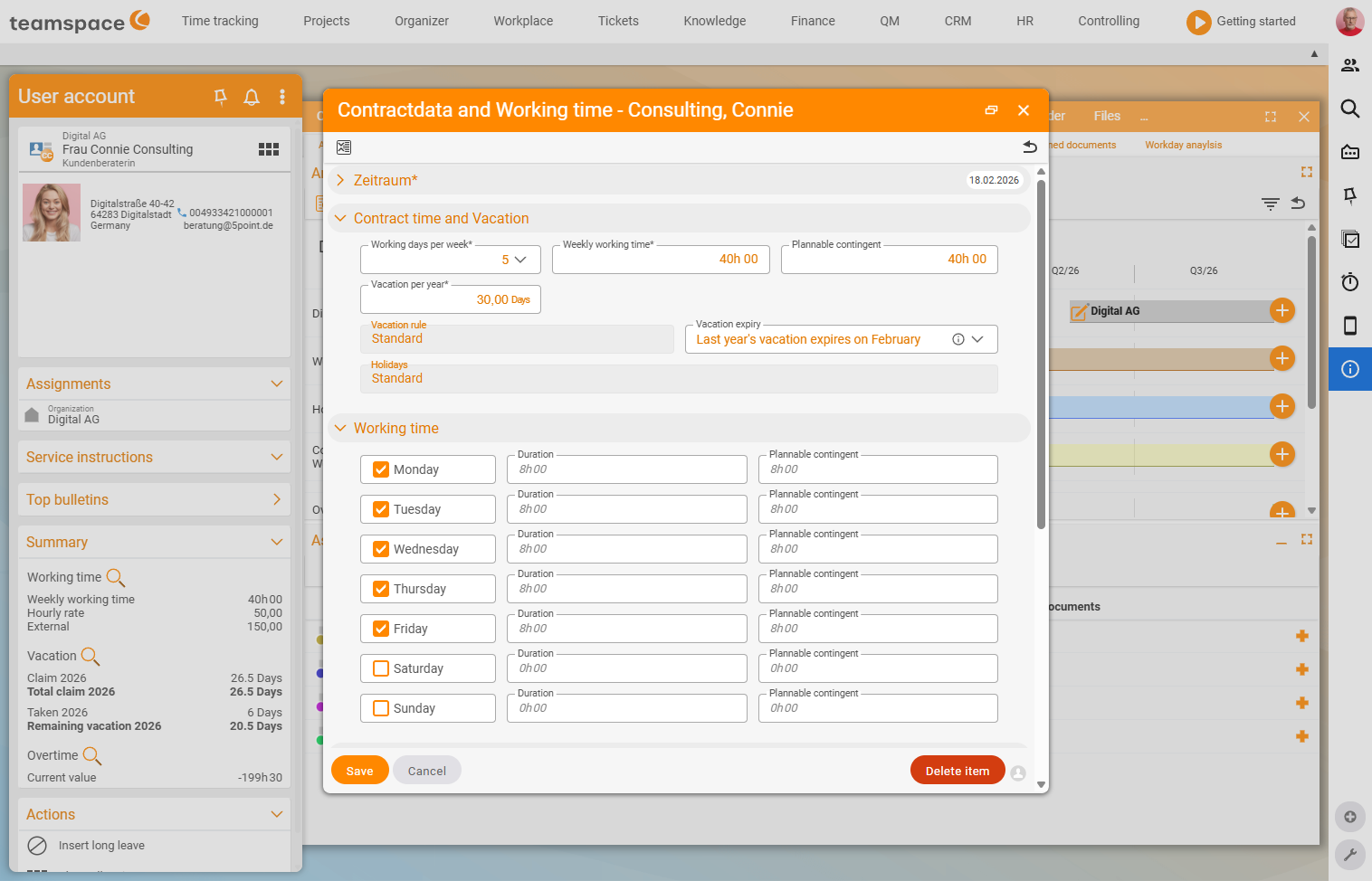Open User account three-dot menu

tap(282, 97)
